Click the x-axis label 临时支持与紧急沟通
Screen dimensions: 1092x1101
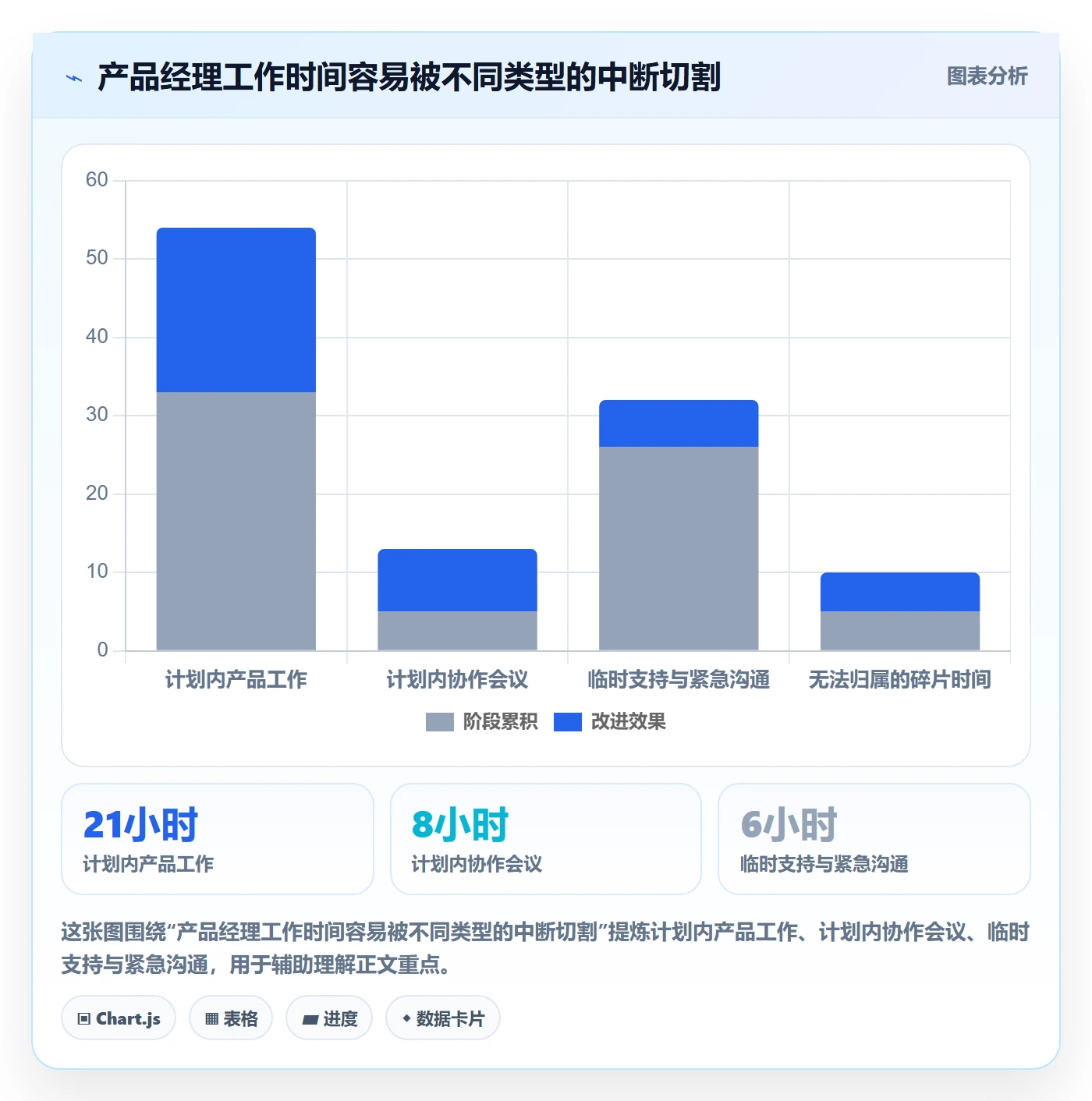tap(679, 680)
